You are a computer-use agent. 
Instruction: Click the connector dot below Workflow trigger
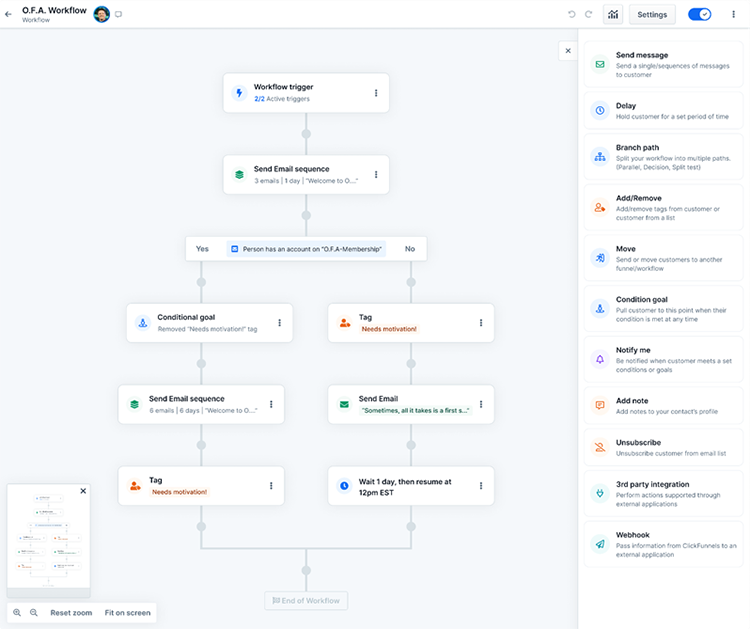(x=306, y=134)
